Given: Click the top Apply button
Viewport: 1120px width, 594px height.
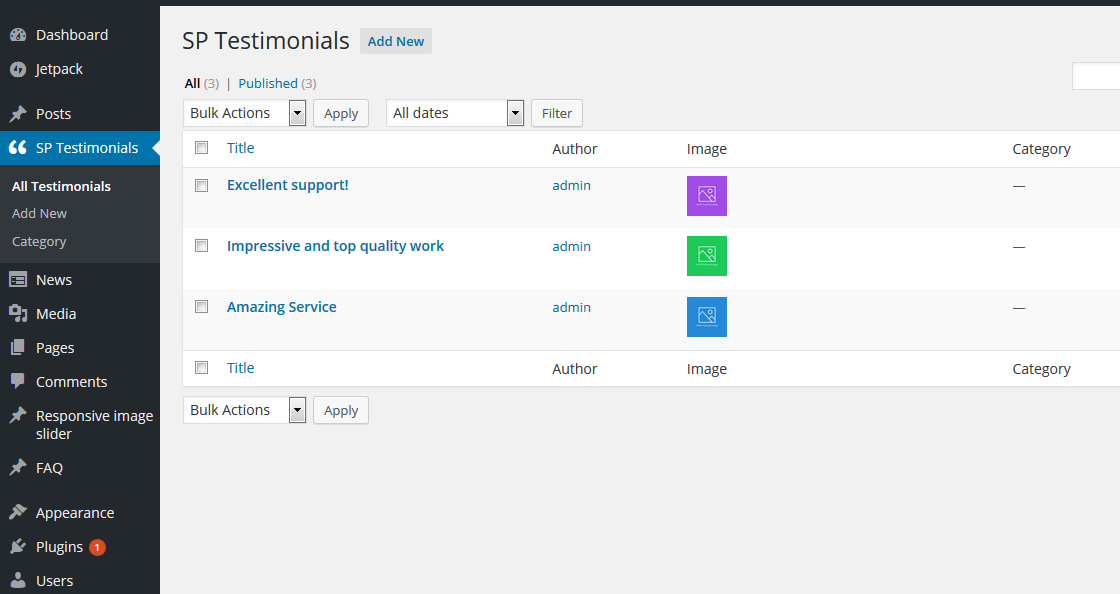Looking at the screenshot, I should click(341, 113).
